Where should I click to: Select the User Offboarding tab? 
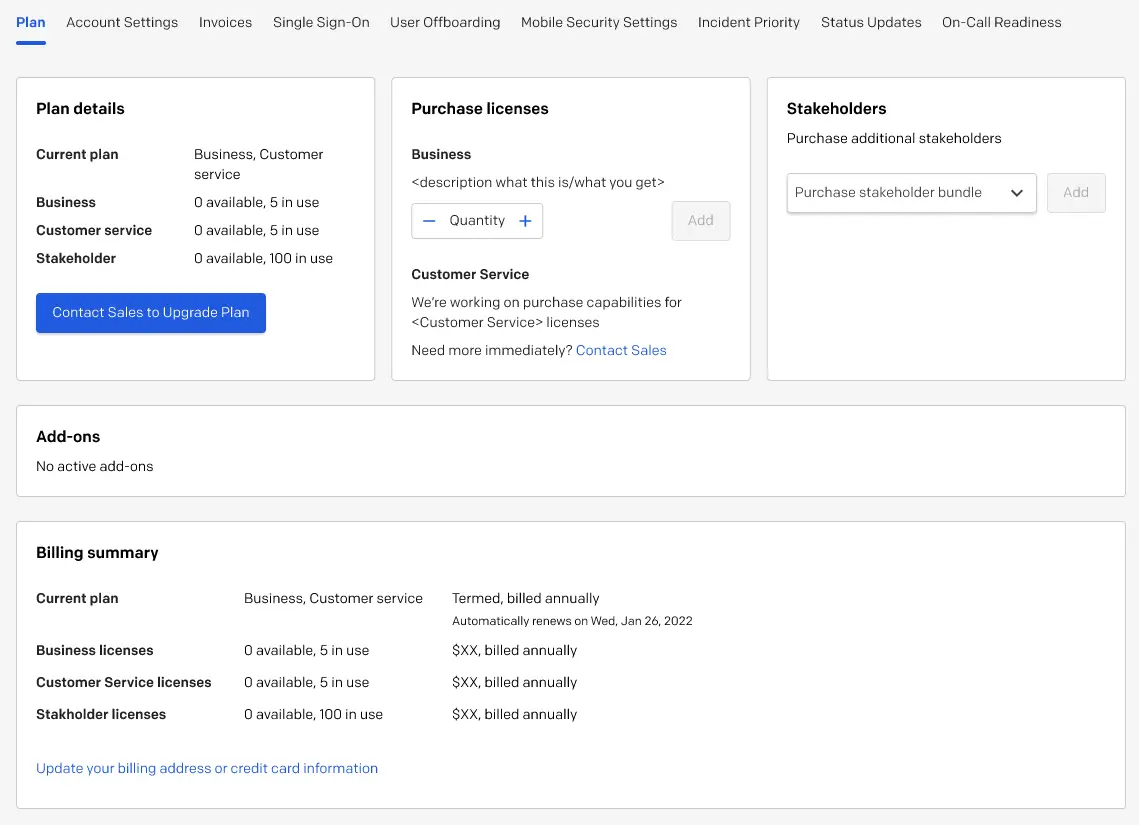pyautogui.click(x=445, y=23)
